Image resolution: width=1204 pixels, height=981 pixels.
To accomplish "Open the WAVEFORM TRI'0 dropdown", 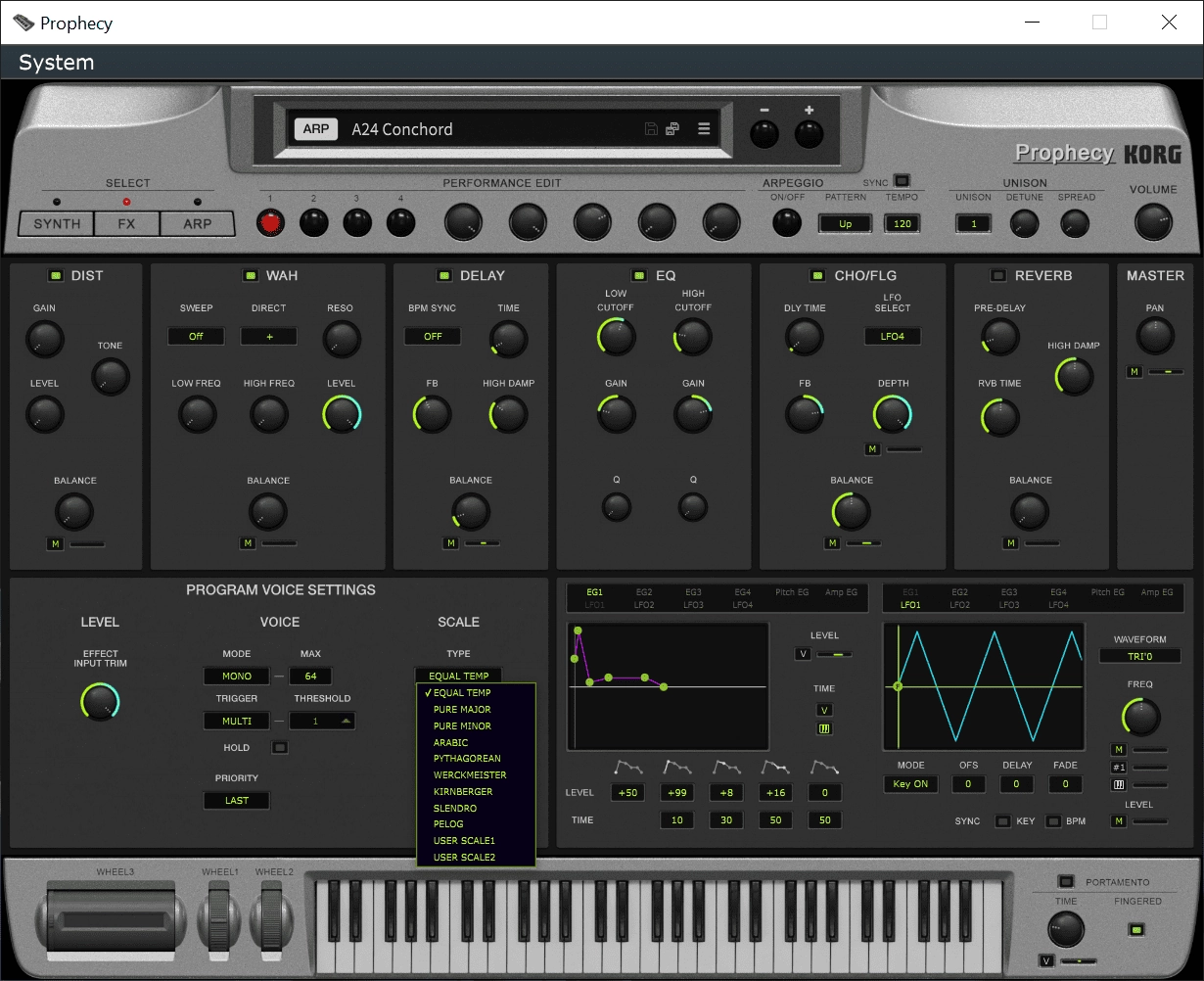I will (1139, 656).
